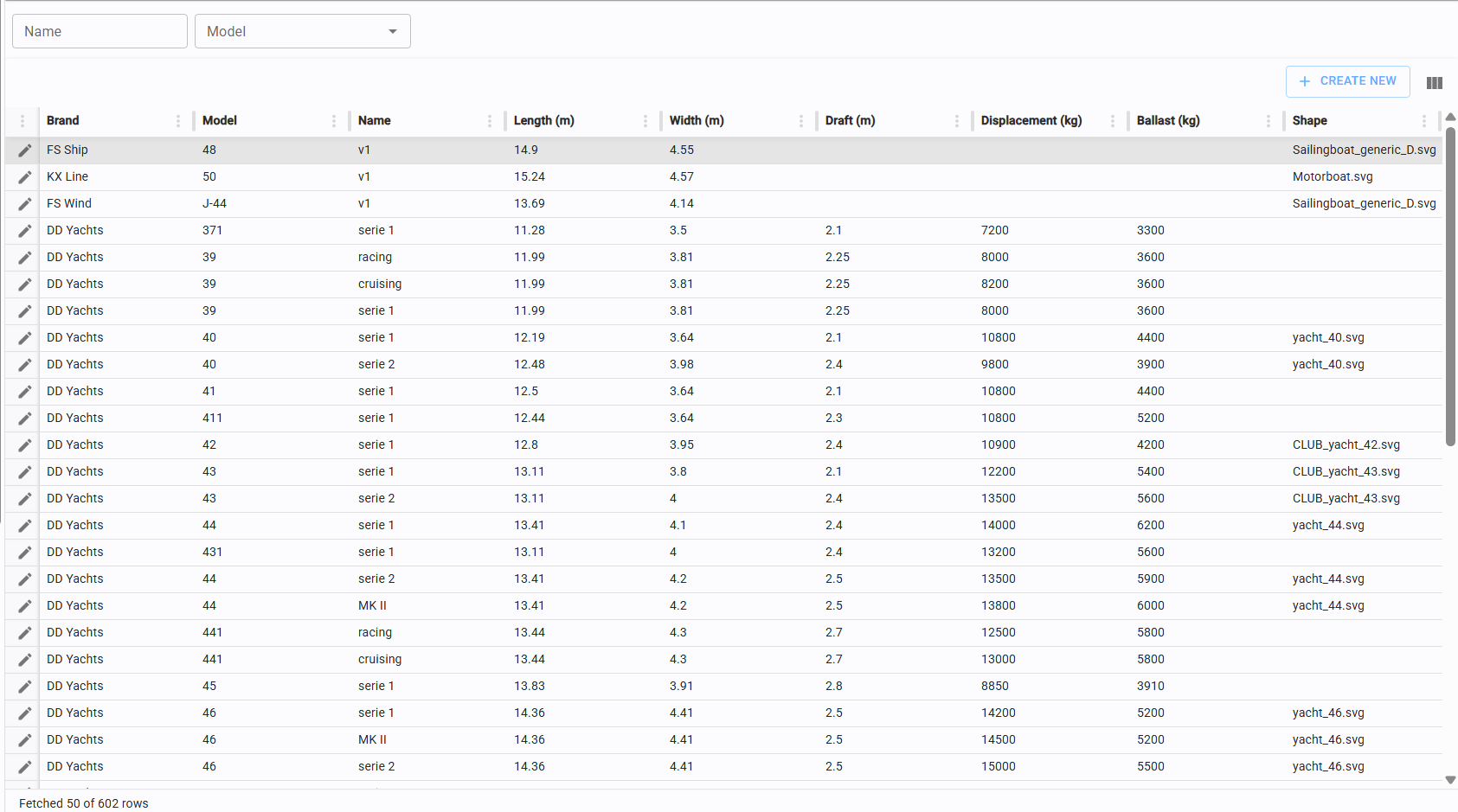Edit the DD Yachts 411 row
The image size is (1458, 812).
[25, 419]
